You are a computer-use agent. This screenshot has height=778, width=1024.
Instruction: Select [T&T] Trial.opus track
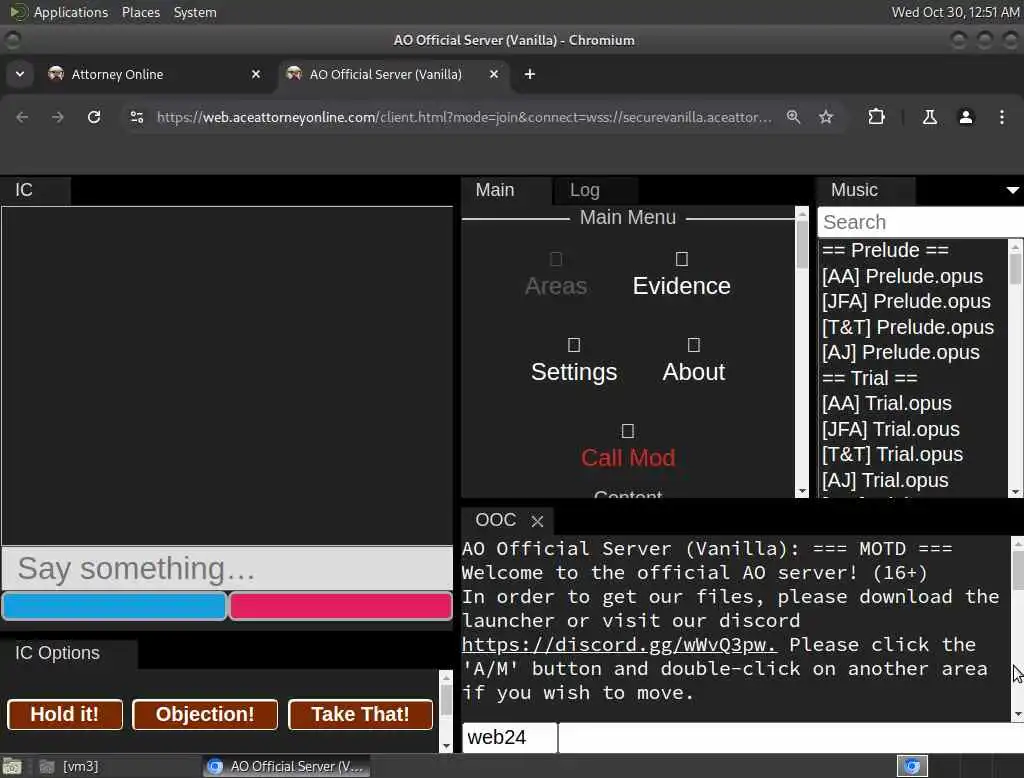click(x=892, y=455)
